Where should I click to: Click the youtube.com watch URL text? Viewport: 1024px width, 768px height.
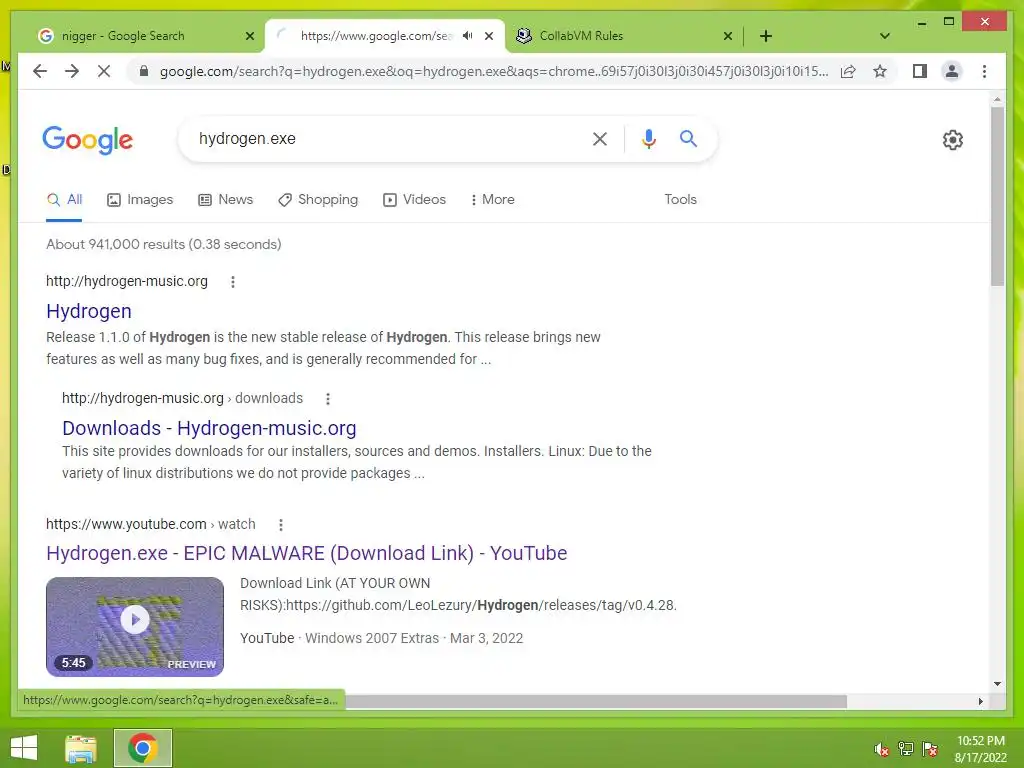click(151, 524)
